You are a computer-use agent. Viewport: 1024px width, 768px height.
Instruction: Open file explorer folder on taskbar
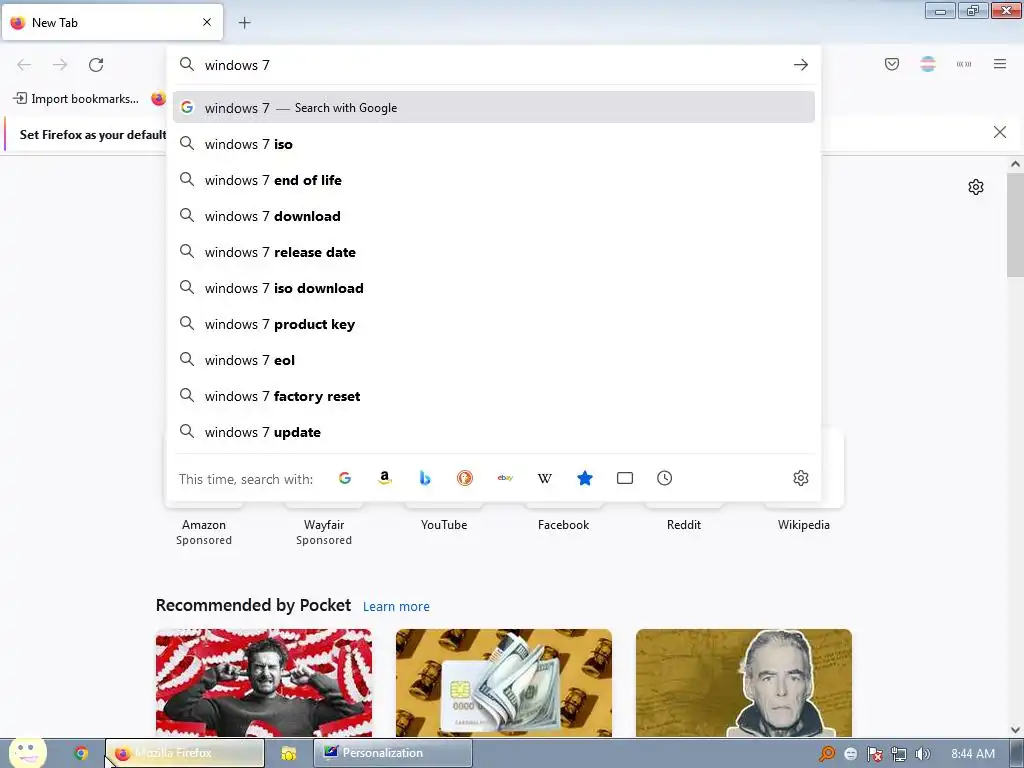point(289,753)
